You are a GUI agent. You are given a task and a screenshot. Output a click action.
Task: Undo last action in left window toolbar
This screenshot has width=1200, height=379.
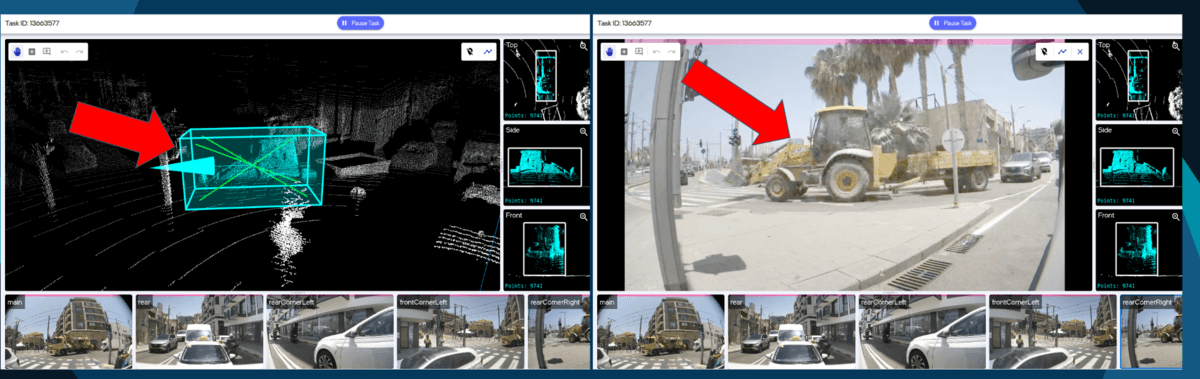64,51
